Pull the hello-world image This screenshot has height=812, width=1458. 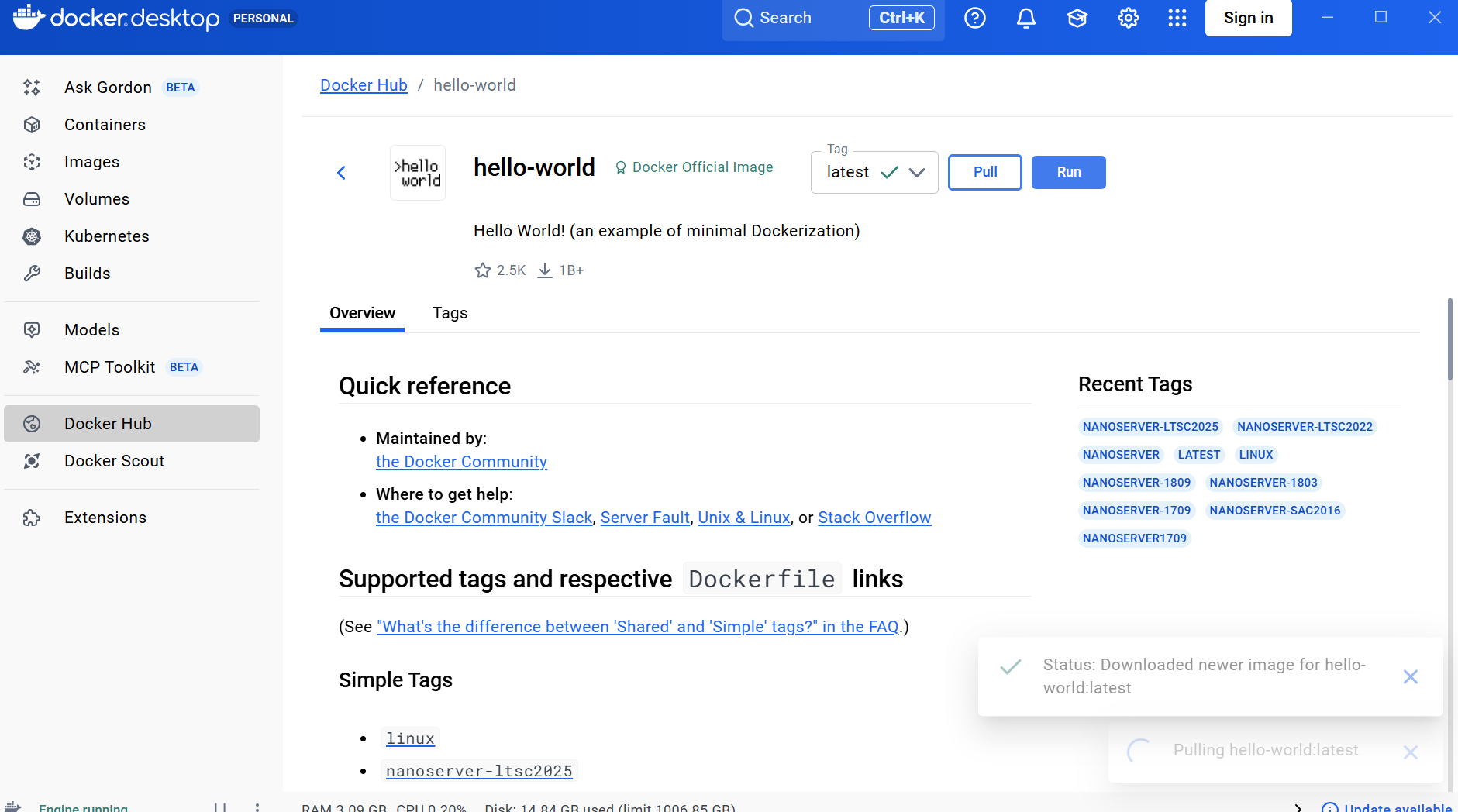(984, 172)
